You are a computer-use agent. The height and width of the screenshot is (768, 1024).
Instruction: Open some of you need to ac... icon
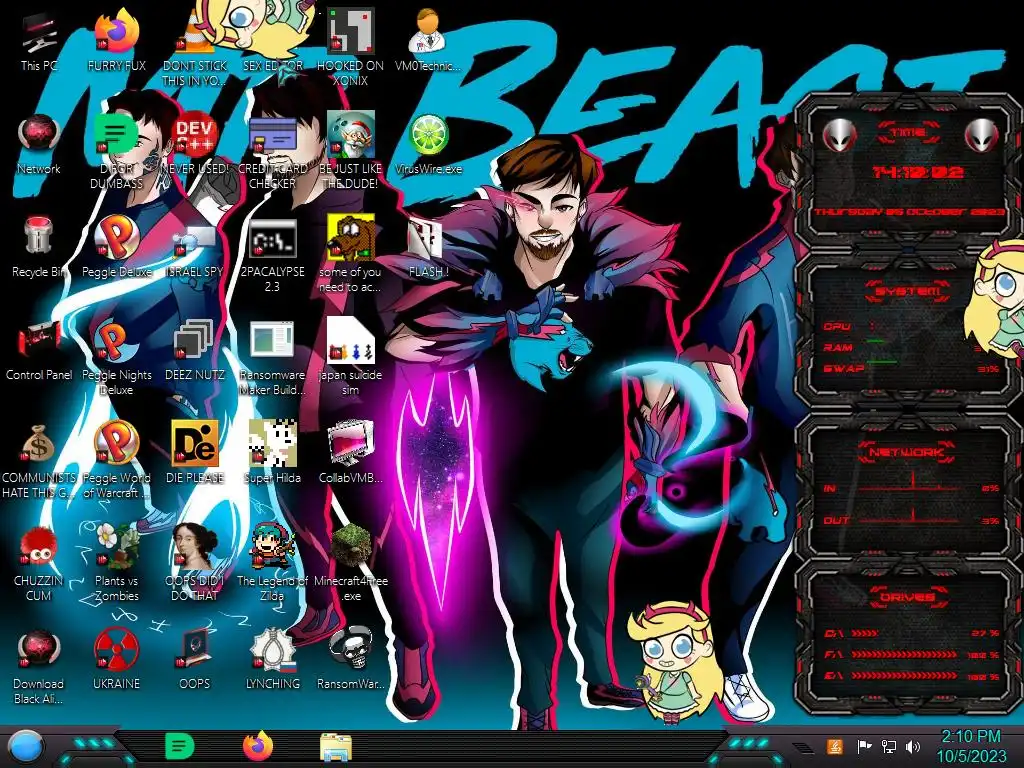click(351, 255)
